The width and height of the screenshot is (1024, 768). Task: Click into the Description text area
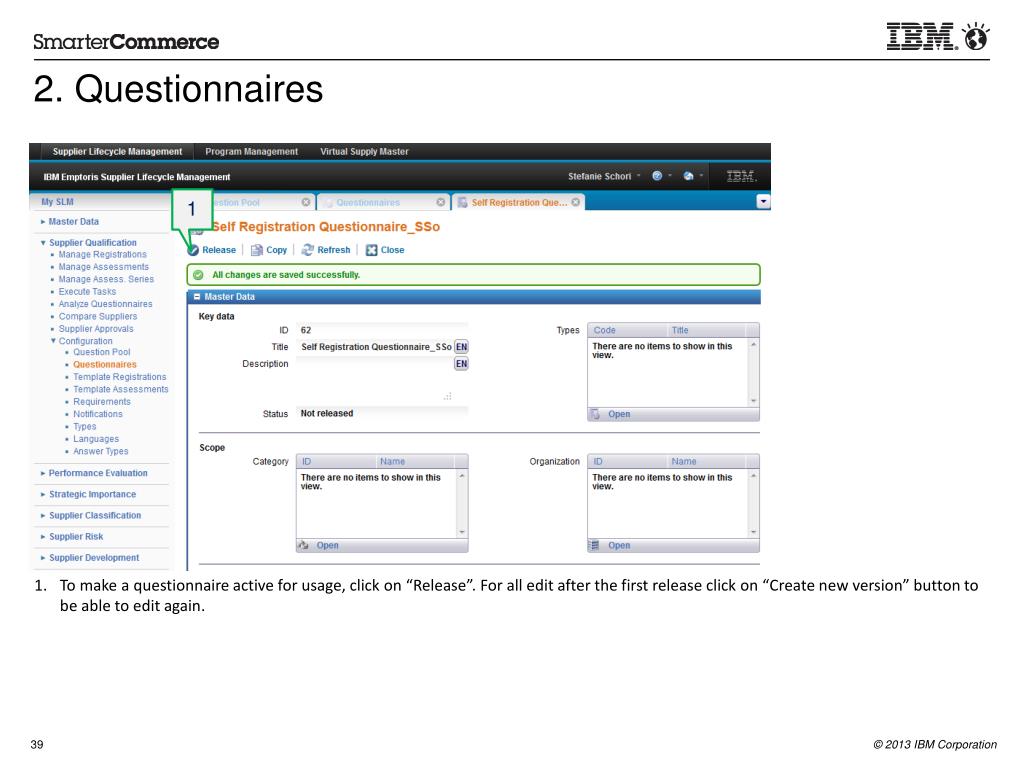tap(375, 379)
